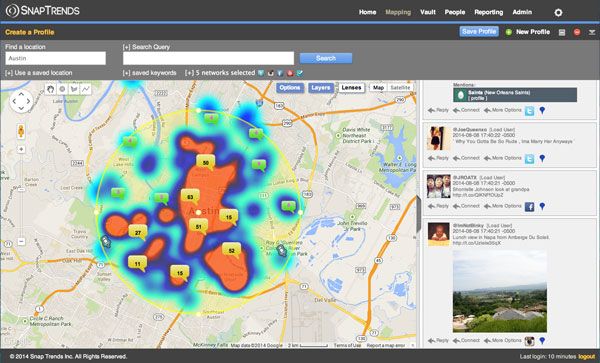Select the hand pan tool on map
This screenshot has height=363, width=600.
point(50,89)
